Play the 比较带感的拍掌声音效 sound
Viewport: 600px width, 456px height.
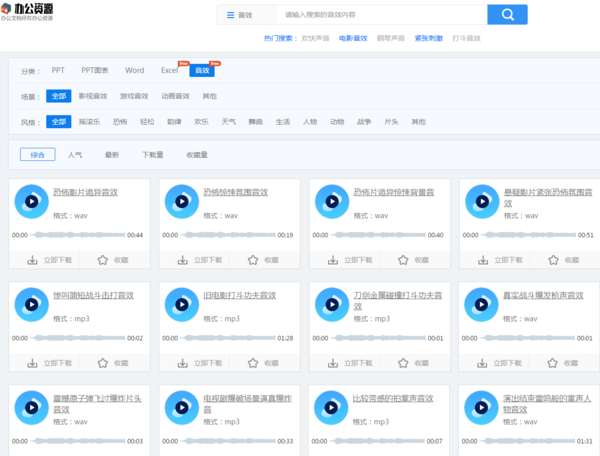tap(331, 408)
